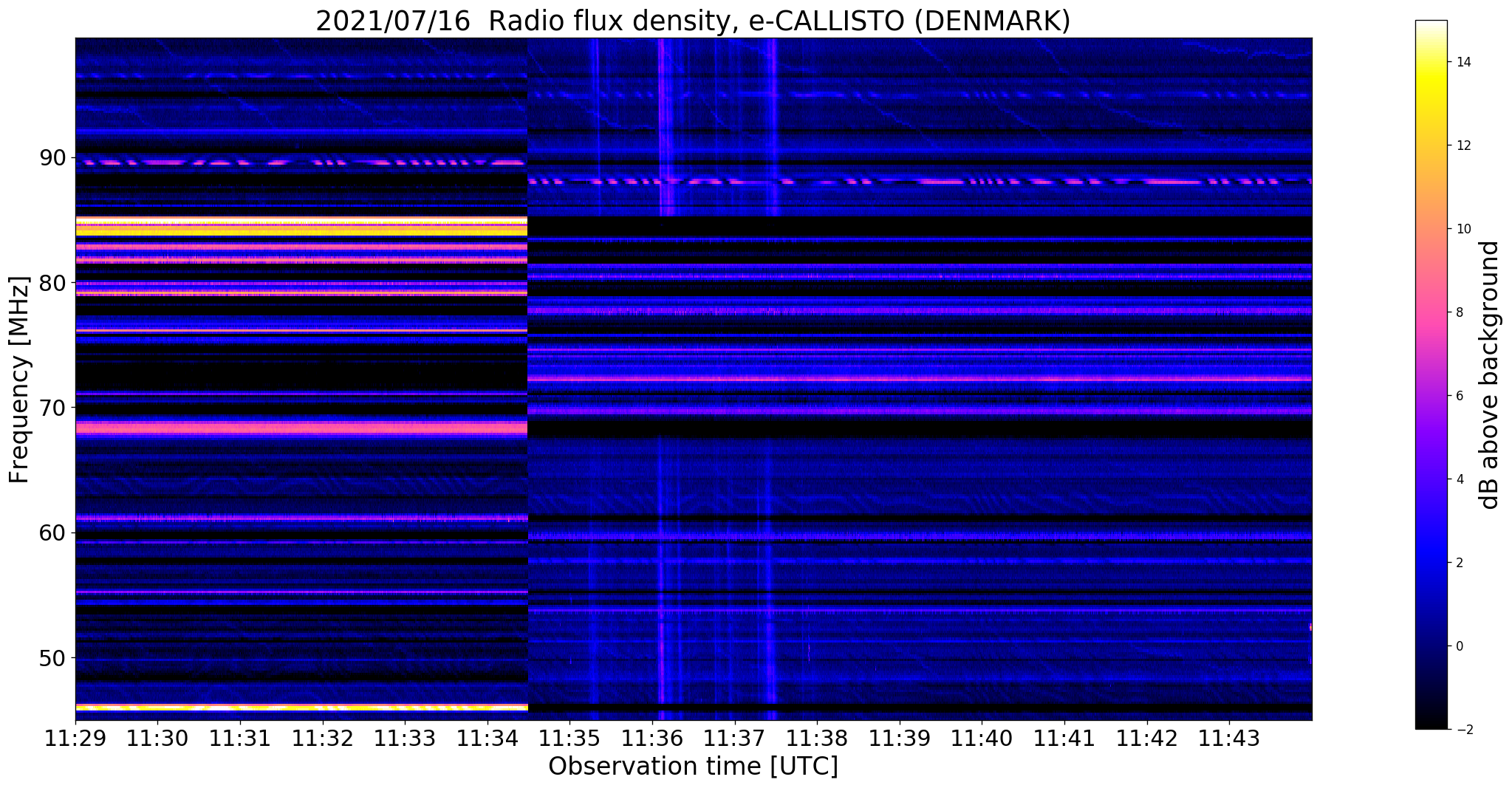Click the 11:36 time tick label
Screen dimensions: 1512x788
click(652, 738)
